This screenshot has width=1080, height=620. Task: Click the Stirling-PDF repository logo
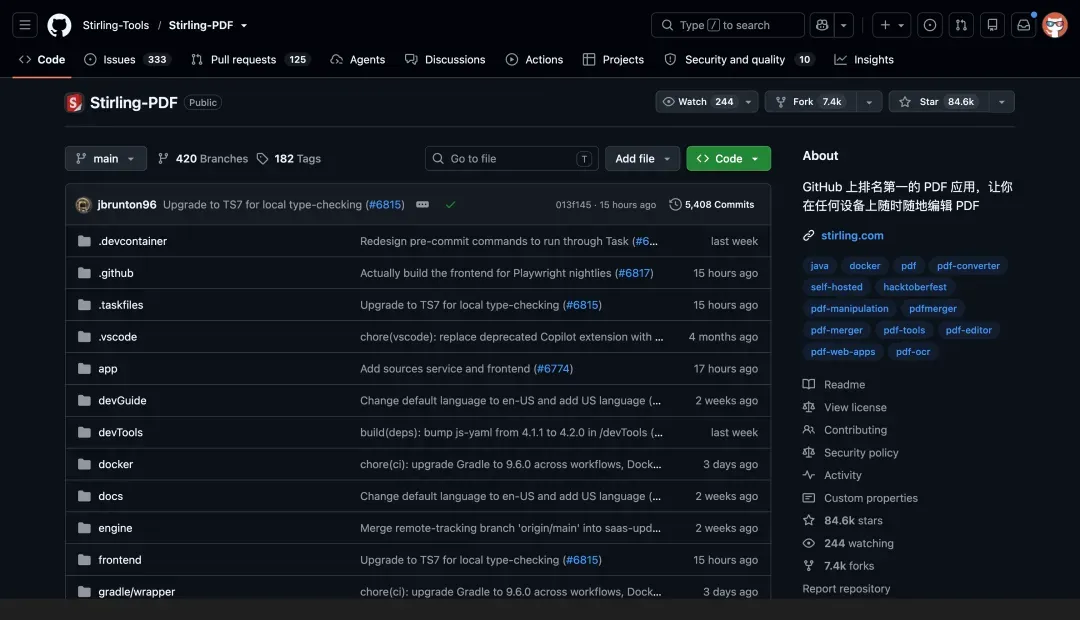(x=74, y=102)
